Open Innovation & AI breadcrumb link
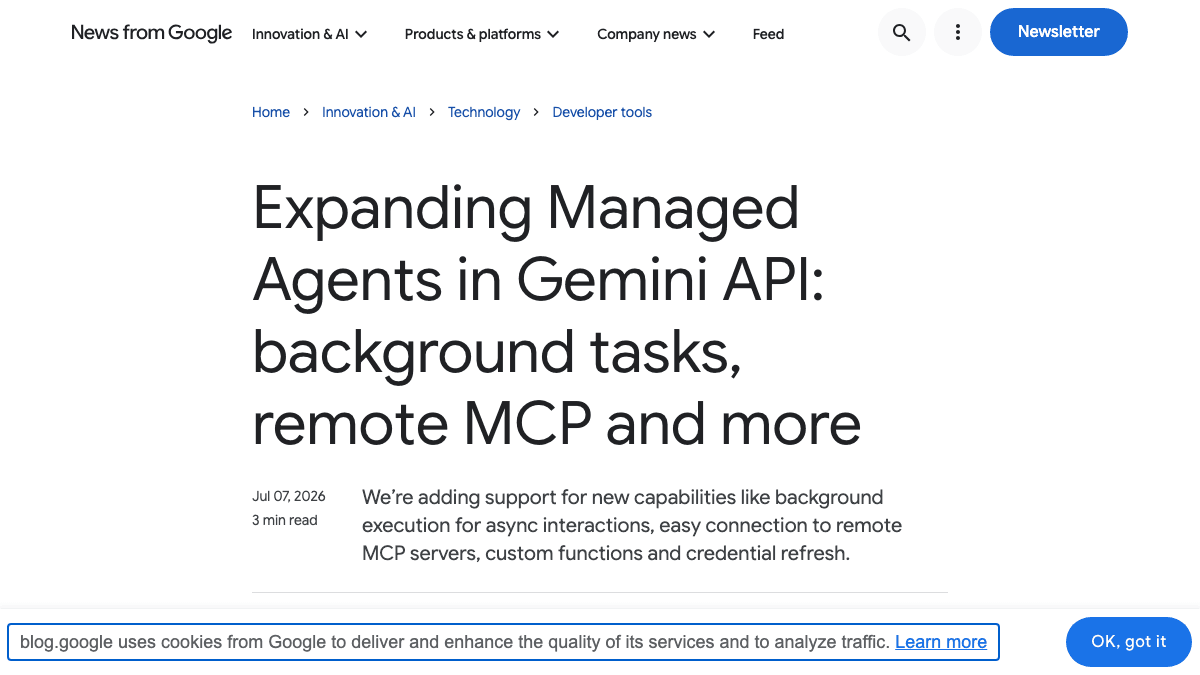 pyautogui.click(x=369, y=112)
